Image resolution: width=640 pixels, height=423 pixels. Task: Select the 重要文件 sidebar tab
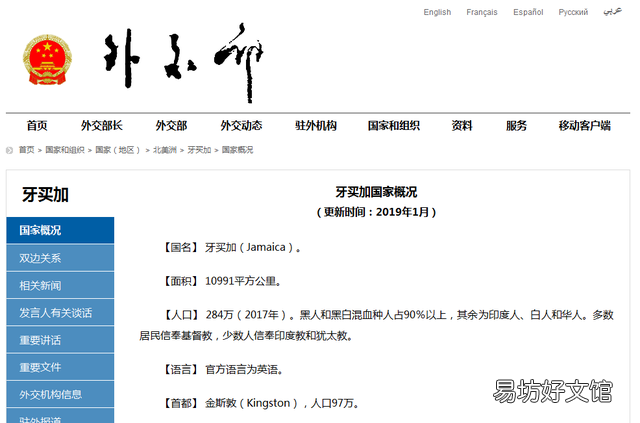tap(60, 367)
